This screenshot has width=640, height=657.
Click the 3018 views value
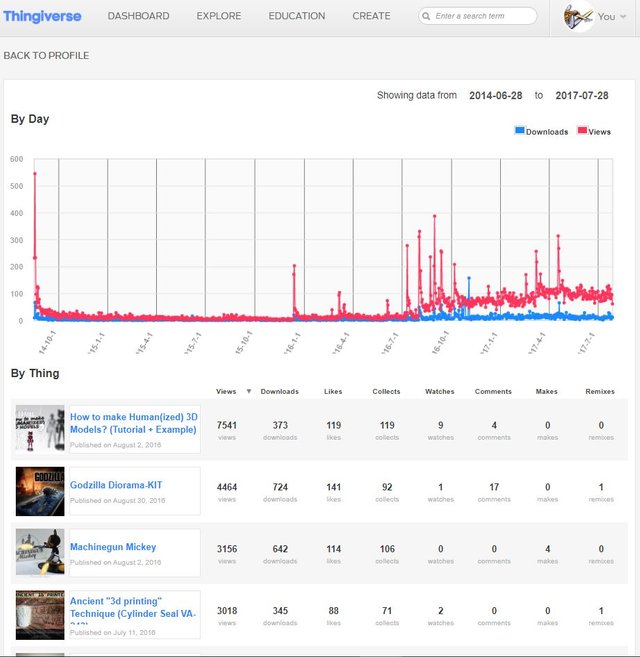pyautogui.click(x=227, y=611)
